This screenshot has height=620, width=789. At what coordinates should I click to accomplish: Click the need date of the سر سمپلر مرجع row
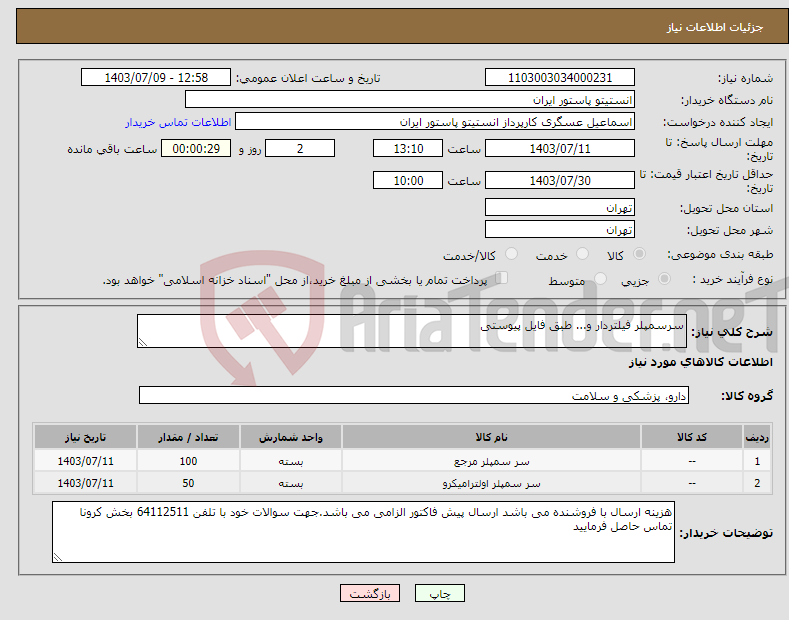(x=85, y=461)
